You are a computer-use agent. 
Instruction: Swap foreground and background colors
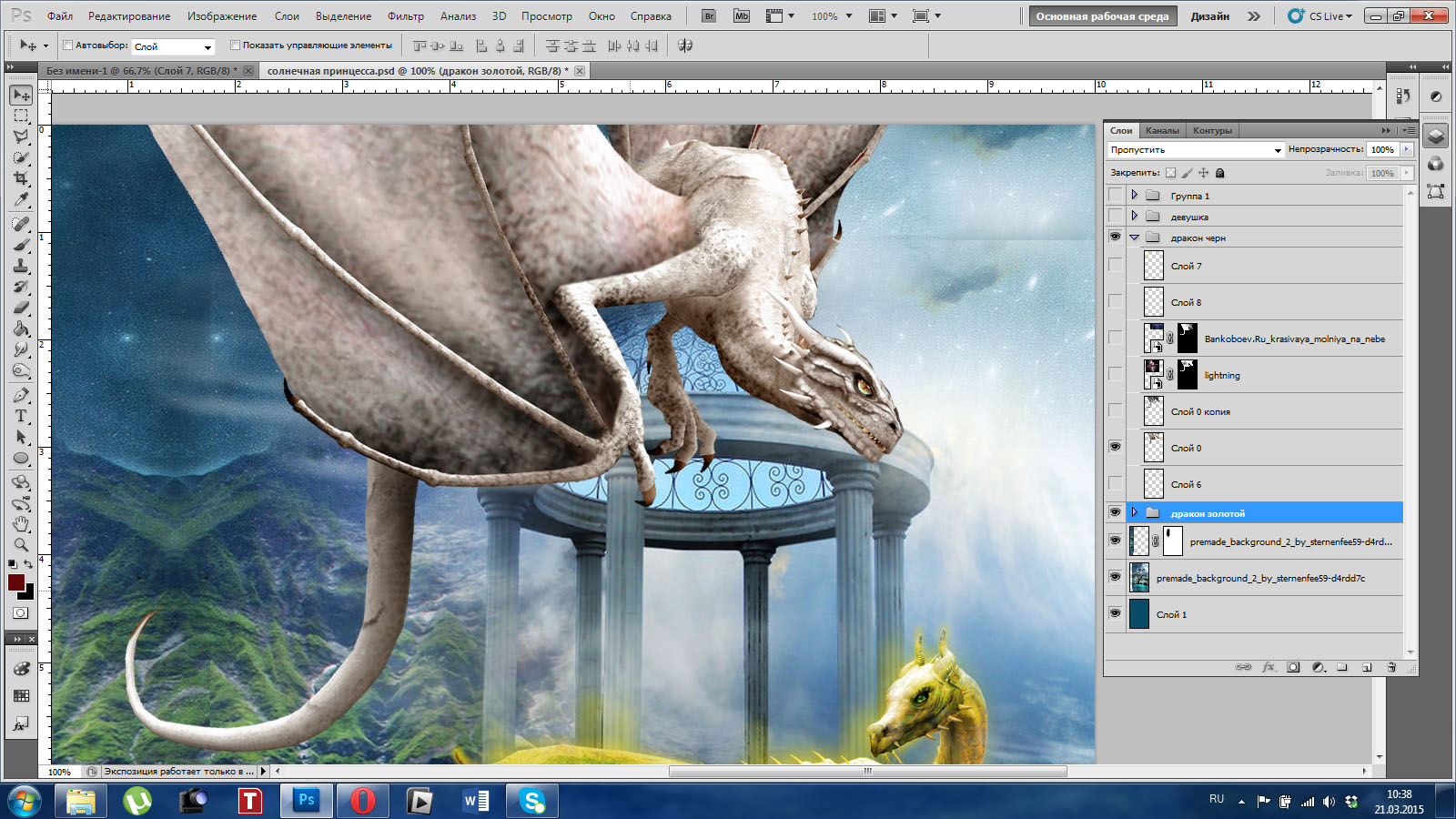(28, 565)
